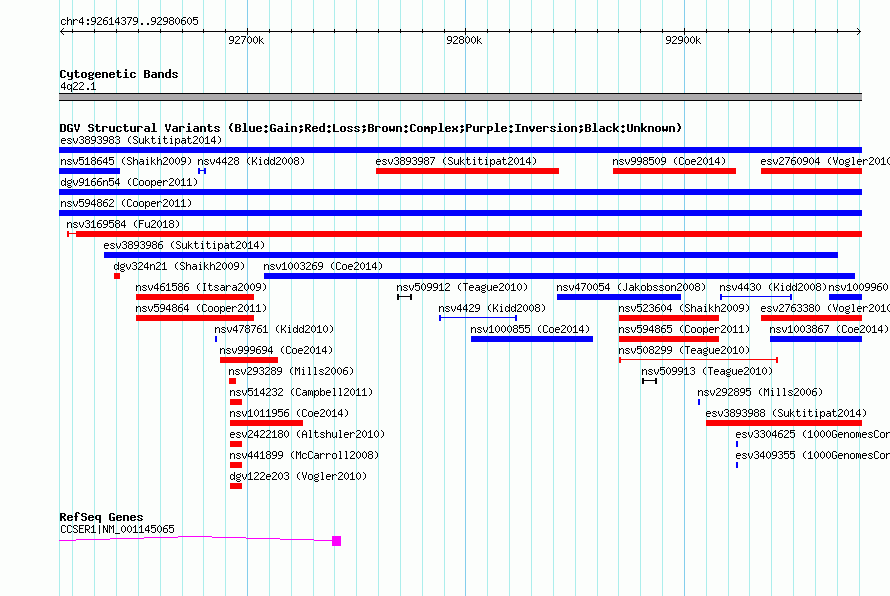Click the esv3893987 (Suktitipat2014) red loss bar
This screenshot has width=890, height=596.
point(467,171)
